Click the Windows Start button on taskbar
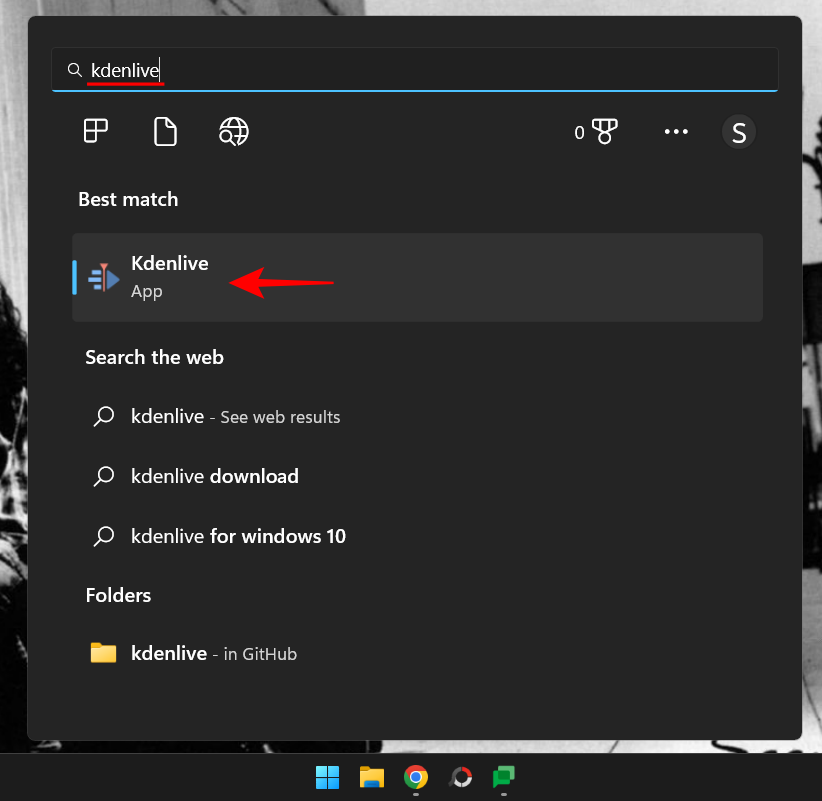Screen dimensions: 822x801 coord(328,777)
